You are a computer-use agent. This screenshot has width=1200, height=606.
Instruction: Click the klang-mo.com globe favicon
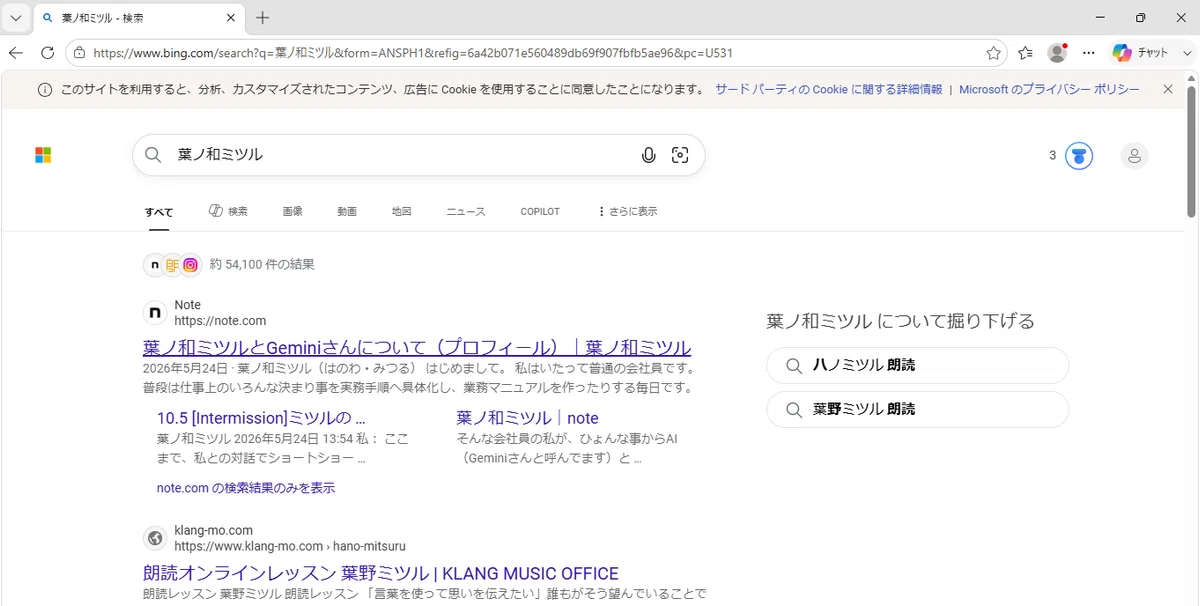click(155, 538)
